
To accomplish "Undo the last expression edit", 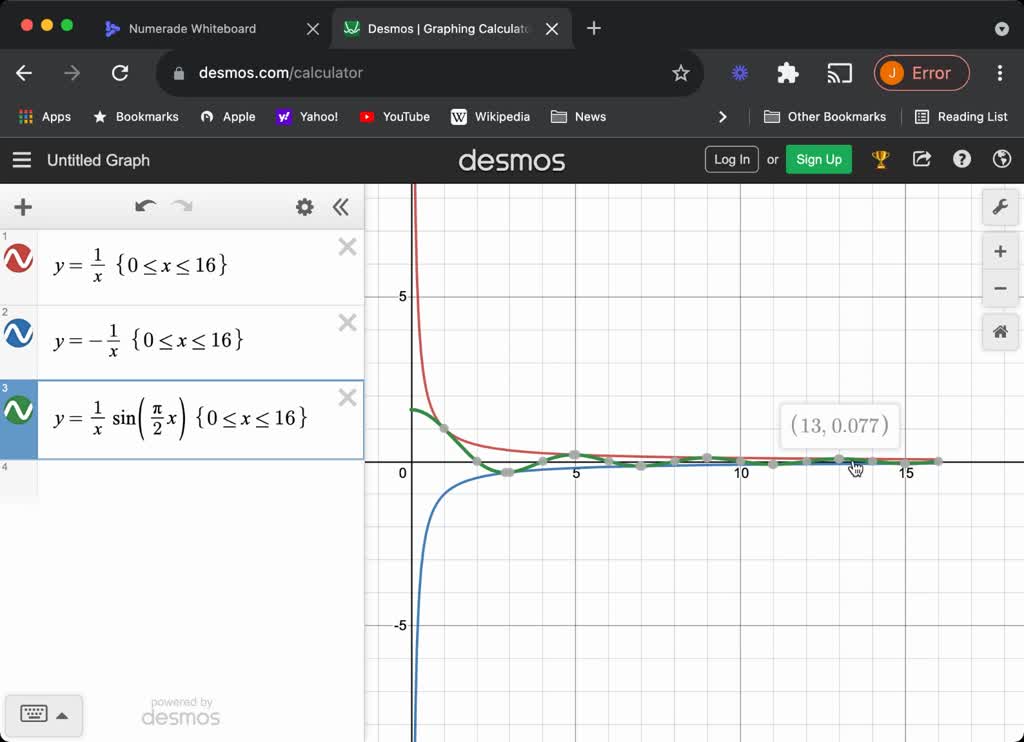I will (x=145, y=207).
